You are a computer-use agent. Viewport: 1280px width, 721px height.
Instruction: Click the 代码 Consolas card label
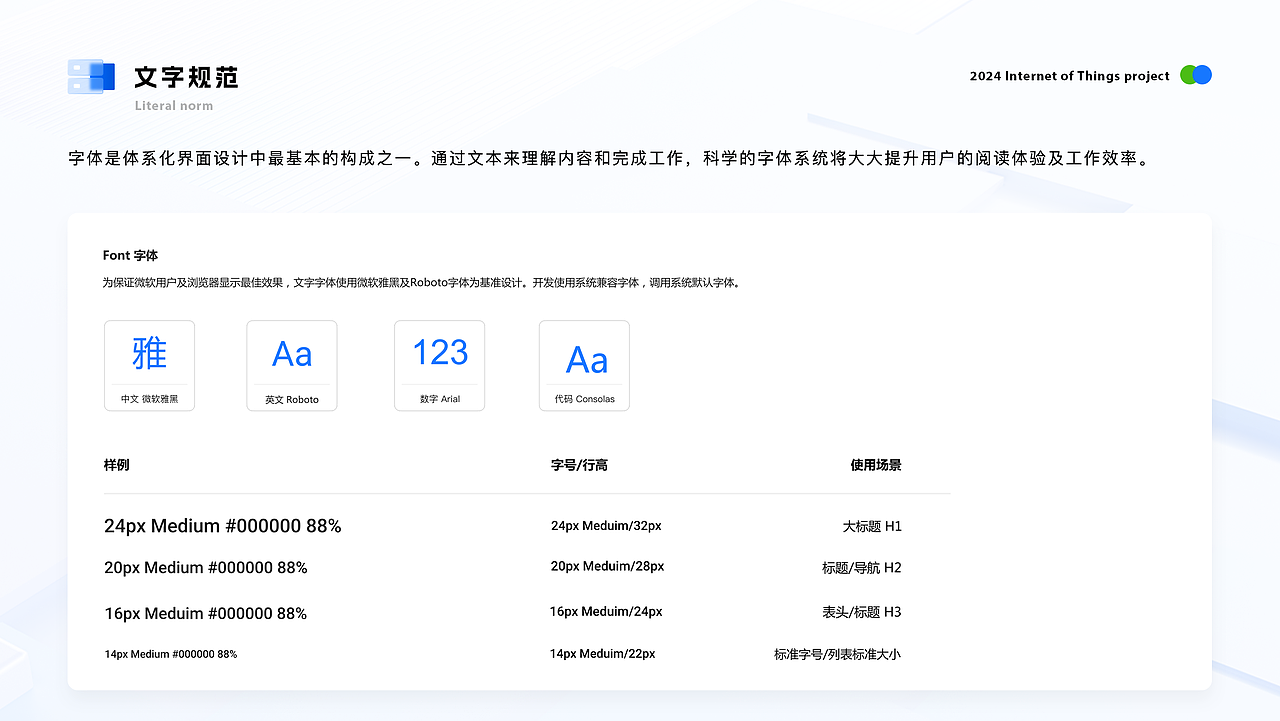tap(585, 399)
